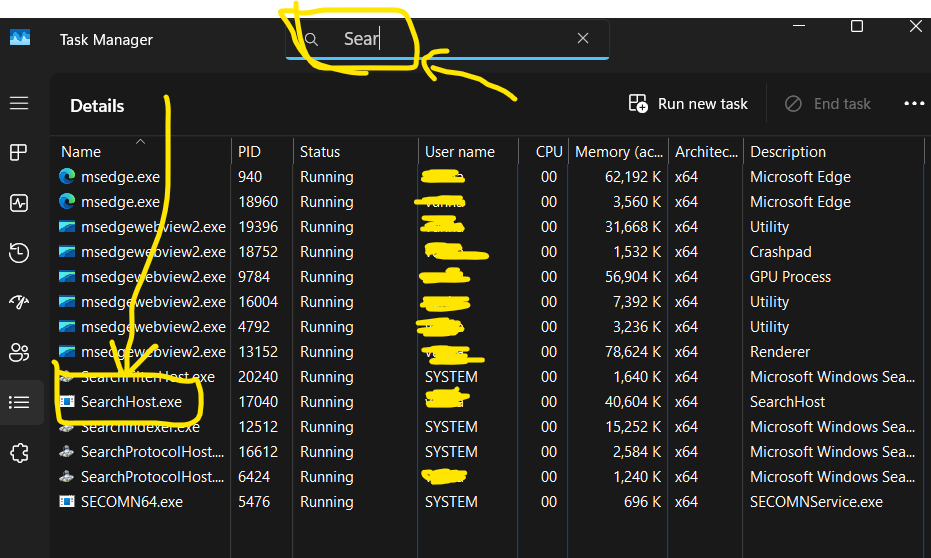The height and width of the screenshot is (558, 931).
Task: Click the Renderer description cell
Action: pos(780,351)
